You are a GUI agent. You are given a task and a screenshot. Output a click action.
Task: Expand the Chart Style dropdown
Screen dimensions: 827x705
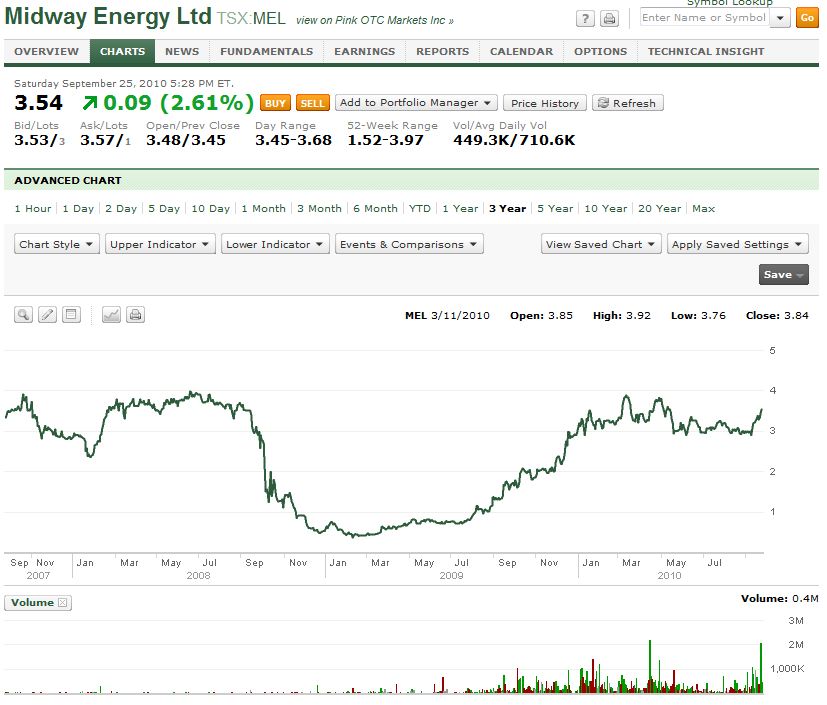tap(57, 244)
